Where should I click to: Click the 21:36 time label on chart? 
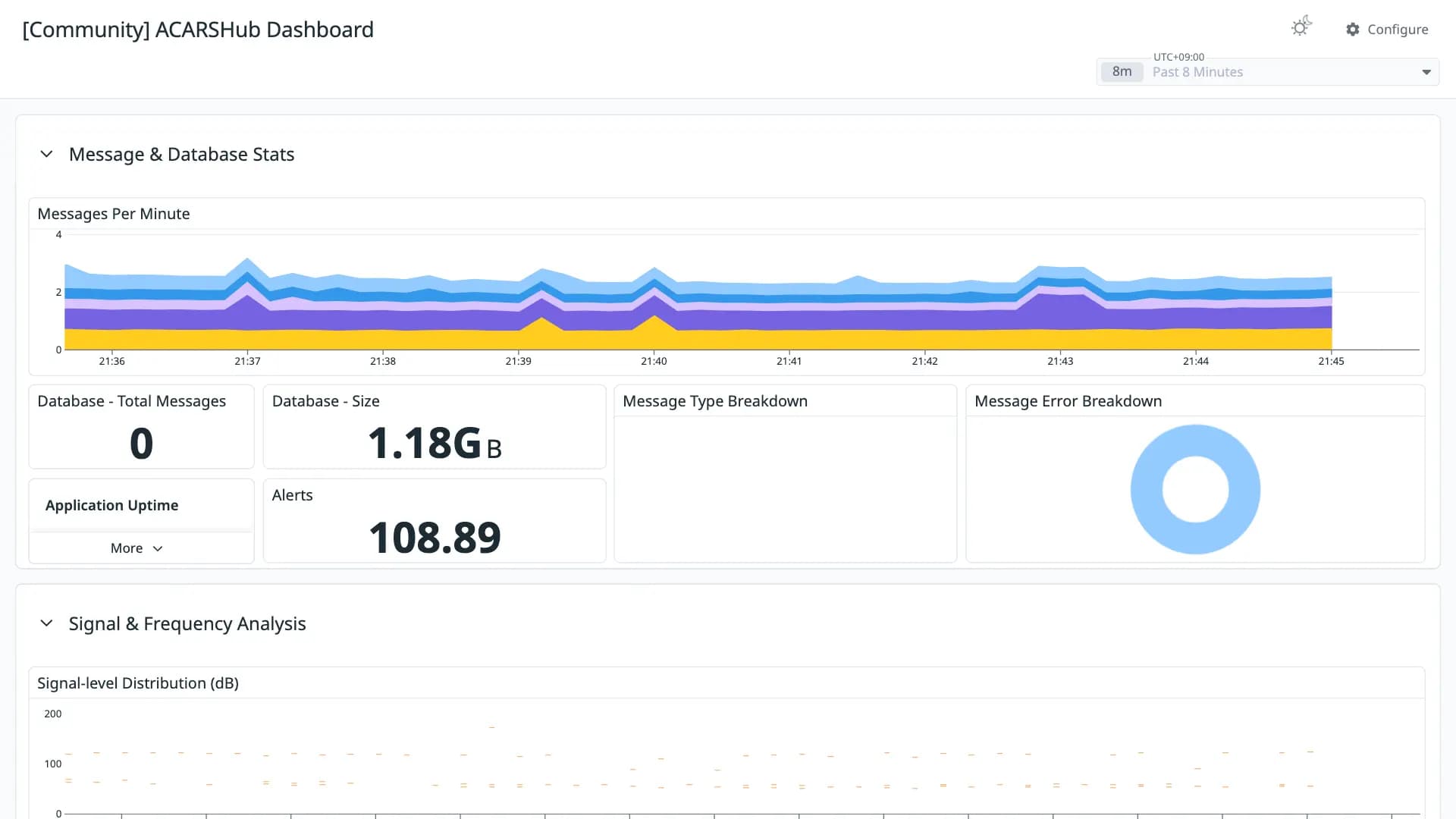click(111, 361)
